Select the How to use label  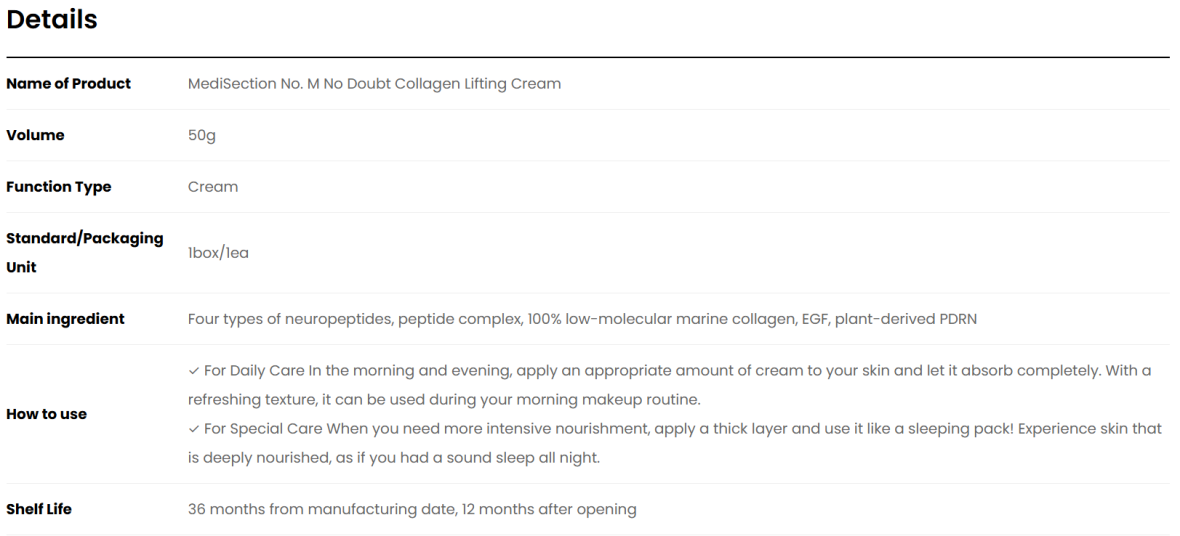pyautogui.click(x=47, y=414)
